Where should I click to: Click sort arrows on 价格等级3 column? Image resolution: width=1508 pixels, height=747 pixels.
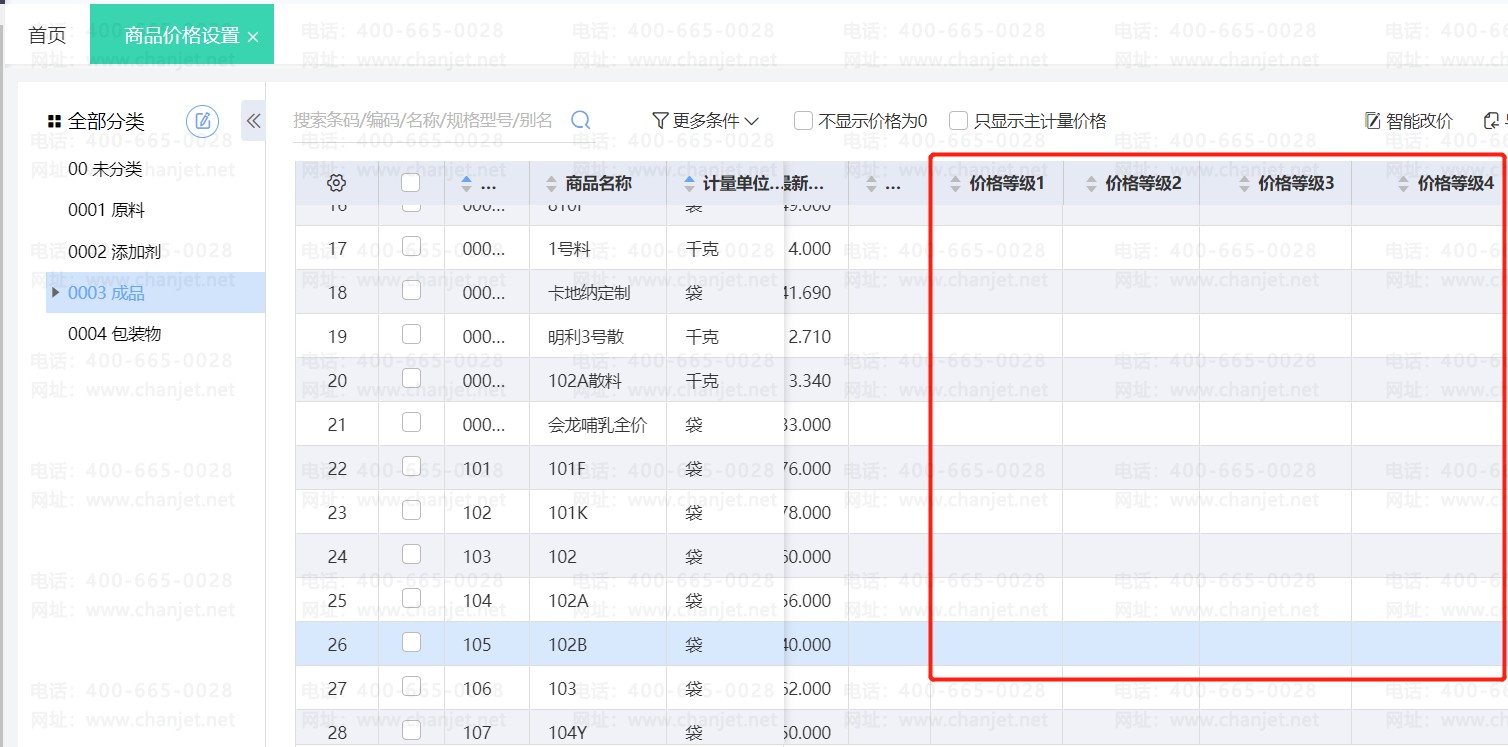(x=1244, y=184)
